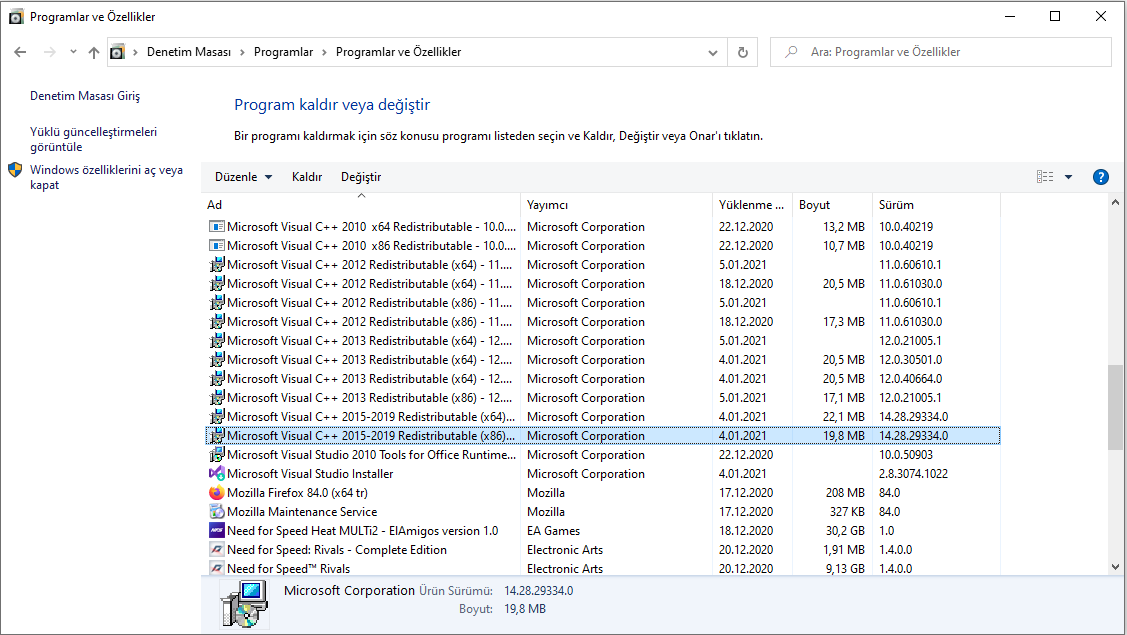Click the large installer icon in details pane
Screen dimensions: 1127x635
point(245,604)
